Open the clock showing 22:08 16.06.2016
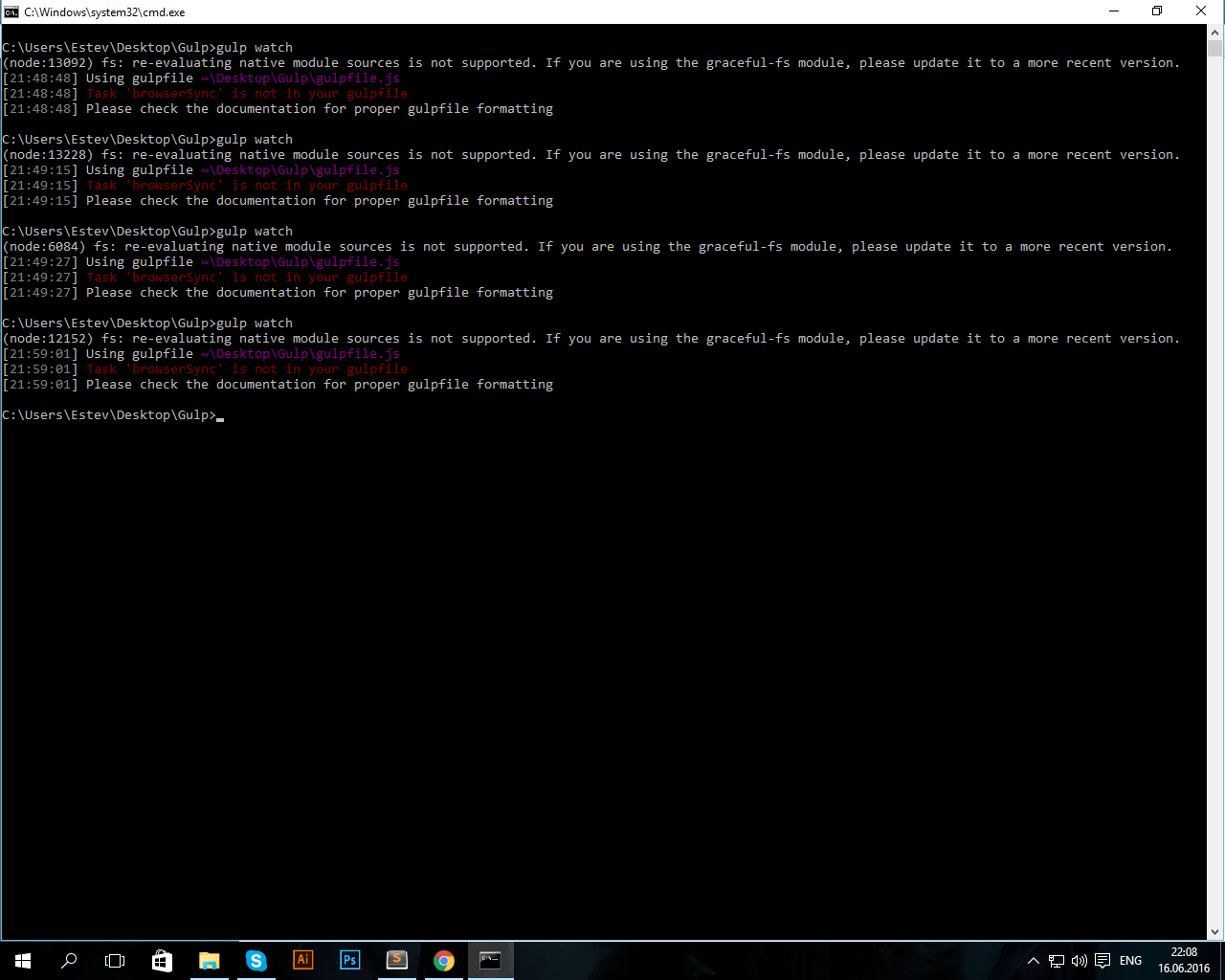This screenshot has width=1225, height=980. [x=1184, y=961]
